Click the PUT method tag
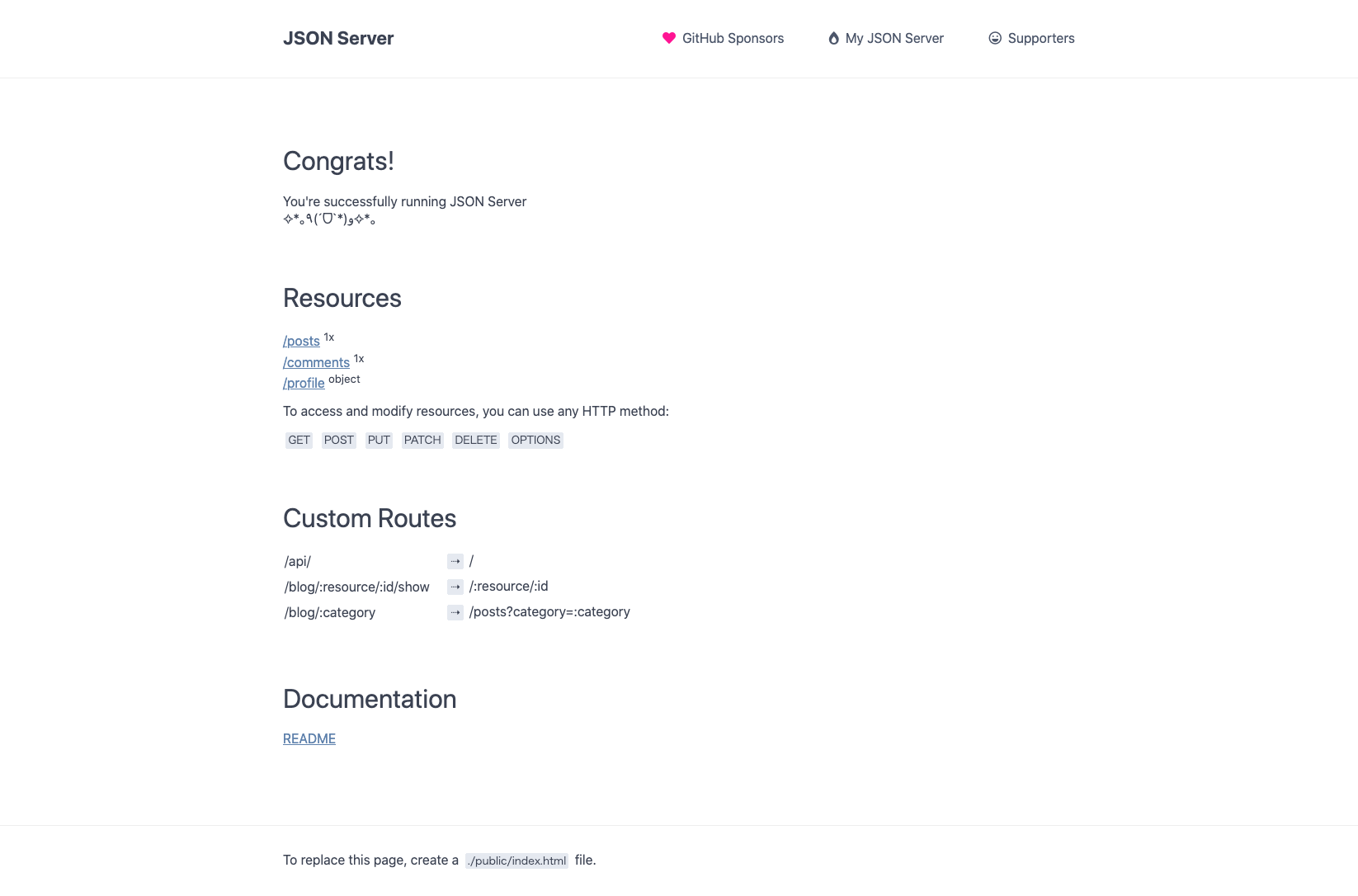Image resolution: width=1358 pixels, height=896 pixels. pyautogui.click(x=379, y=440)
